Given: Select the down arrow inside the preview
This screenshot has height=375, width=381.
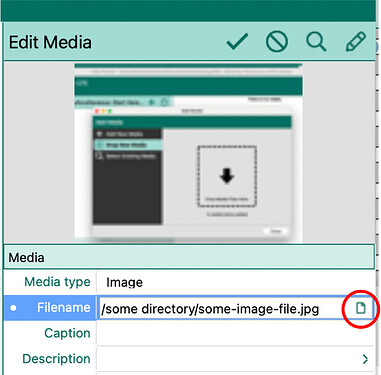Looking at the screenshot, I should tap(227, 176).
